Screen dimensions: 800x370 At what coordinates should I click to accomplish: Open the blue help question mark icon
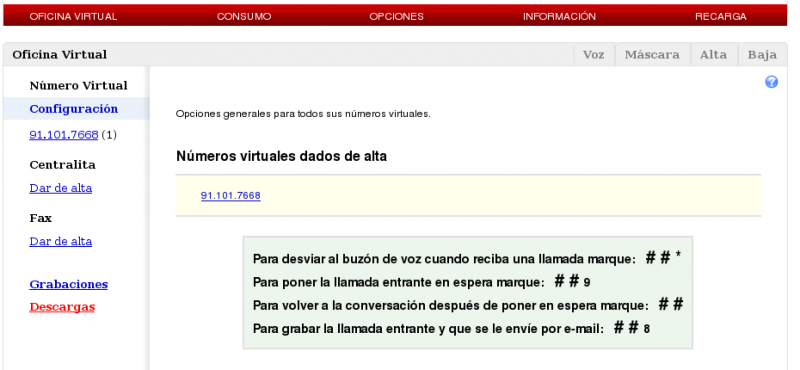771,82
